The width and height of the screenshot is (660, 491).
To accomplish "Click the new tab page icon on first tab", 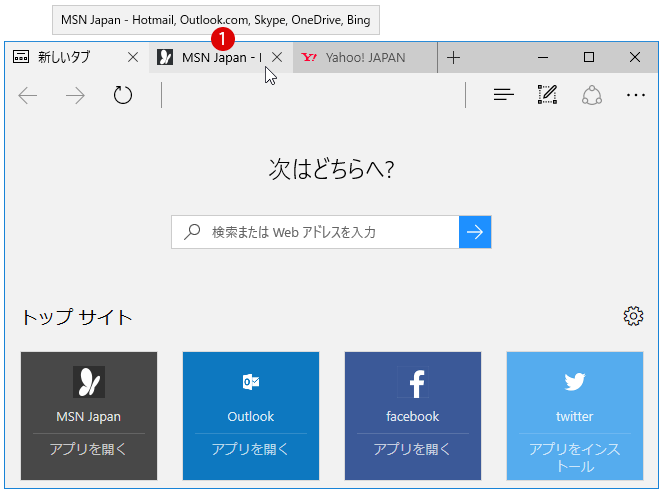I will coord(21,56).
